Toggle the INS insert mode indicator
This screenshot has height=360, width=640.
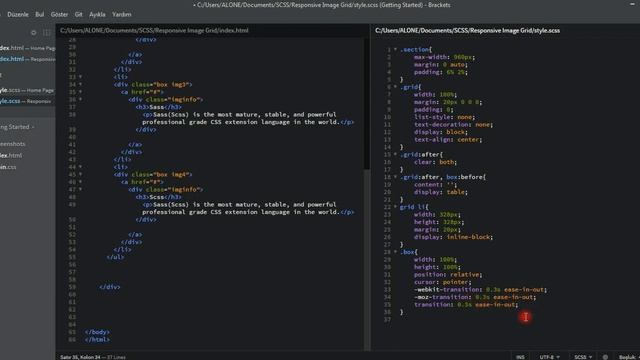(520, 357)
